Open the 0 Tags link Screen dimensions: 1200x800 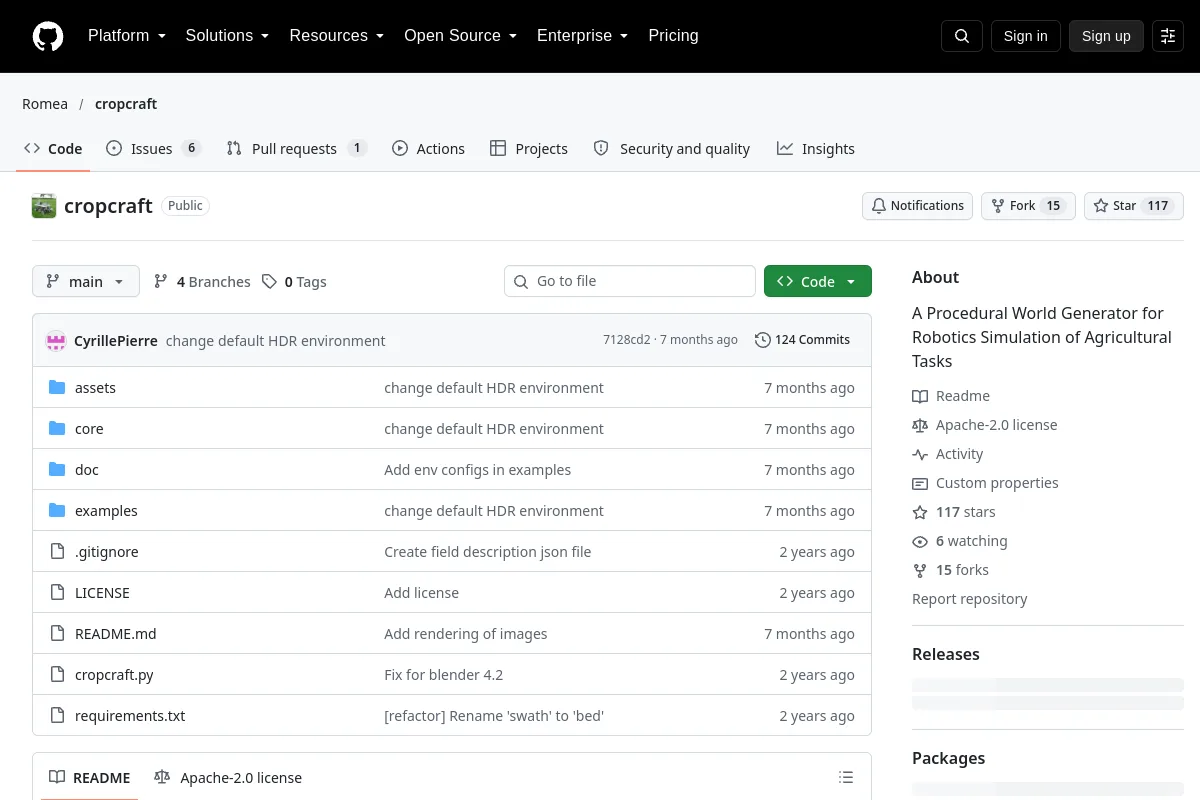click(294, 282)
